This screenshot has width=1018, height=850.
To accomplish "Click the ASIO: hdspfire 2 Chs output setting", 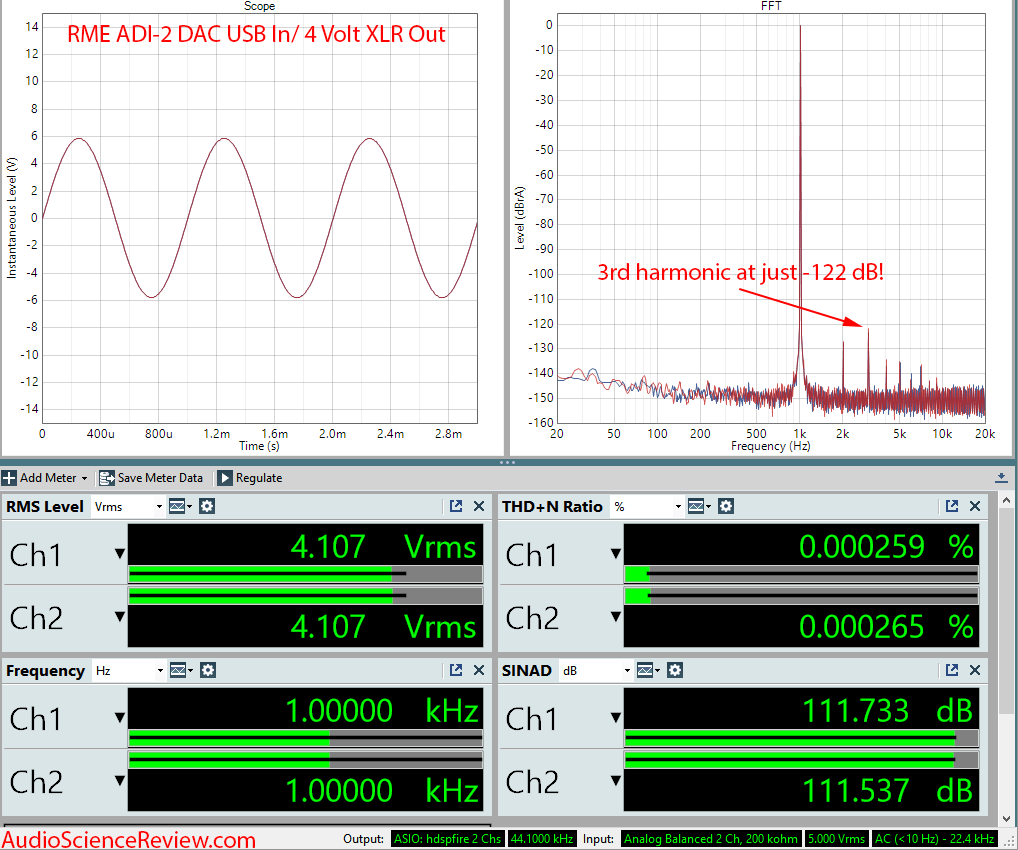I will [x=447, y=839].
